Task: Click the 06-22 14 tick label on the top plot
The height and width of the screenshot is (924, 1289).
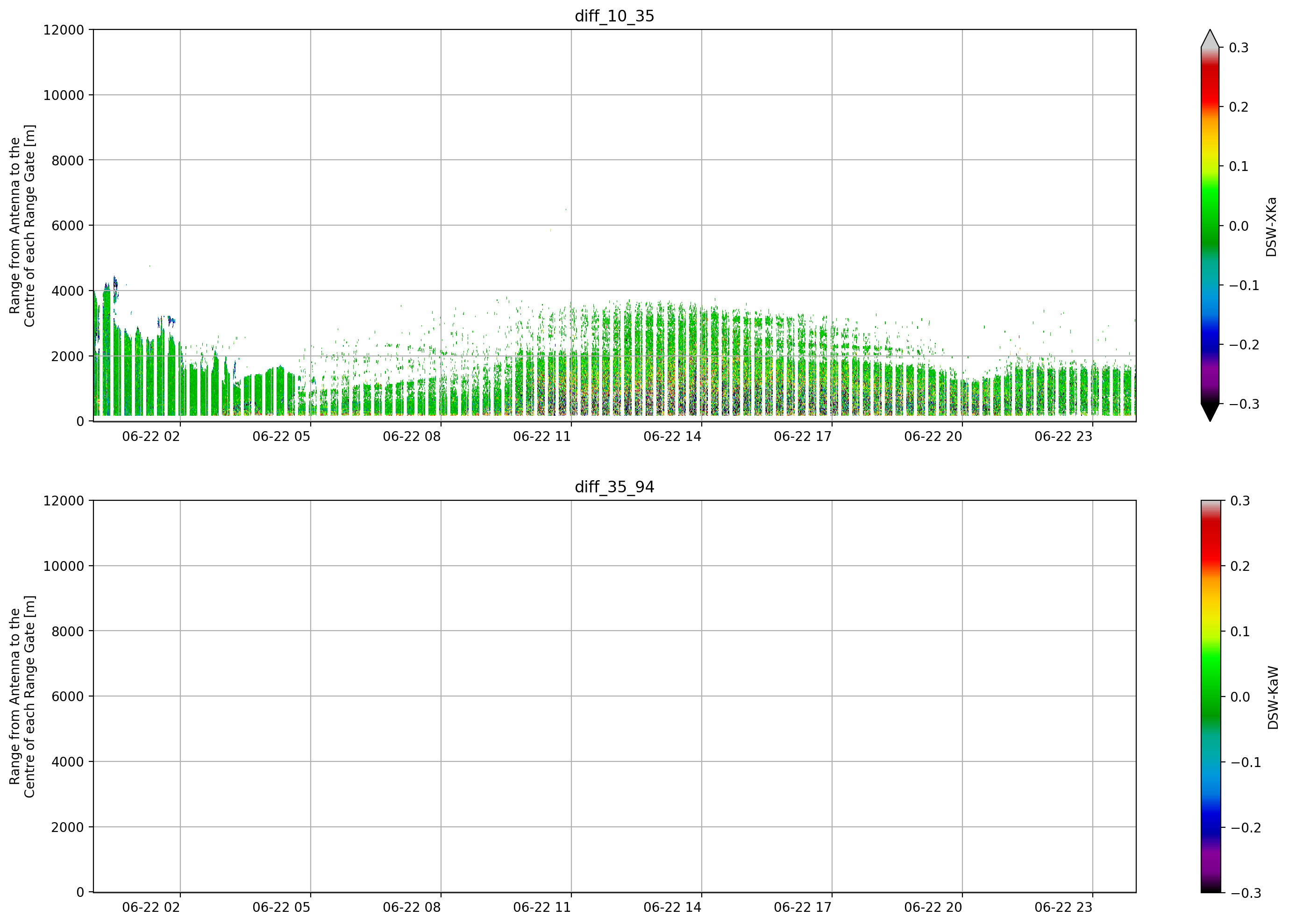Action: (672, 436)
